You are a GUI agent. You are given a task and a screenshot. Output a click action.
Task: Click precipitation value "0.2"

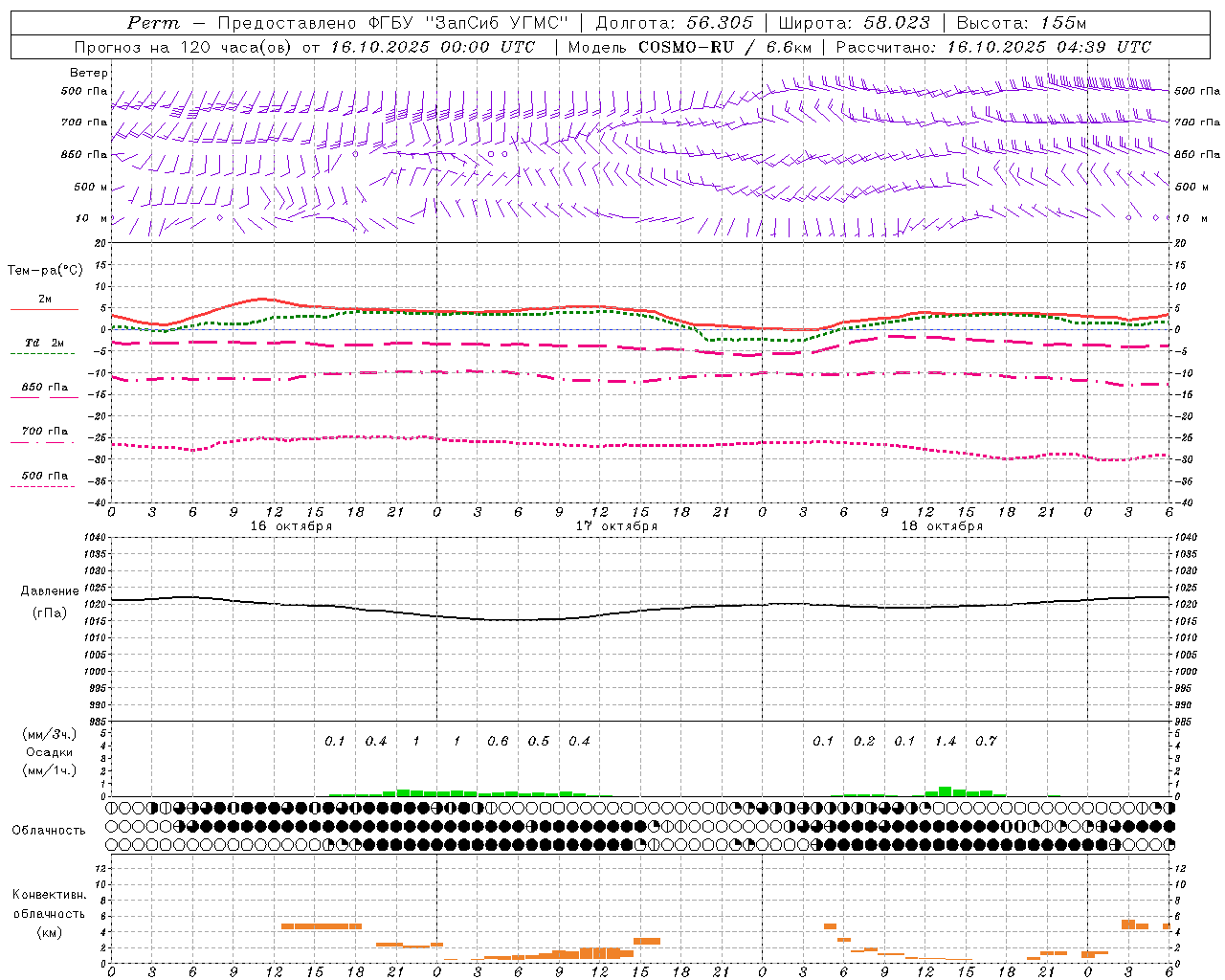tap(864, 742)
